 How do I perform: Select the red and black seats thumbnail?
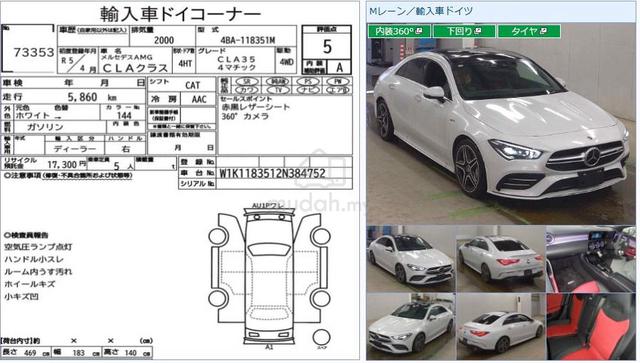(x=591, y=326)
